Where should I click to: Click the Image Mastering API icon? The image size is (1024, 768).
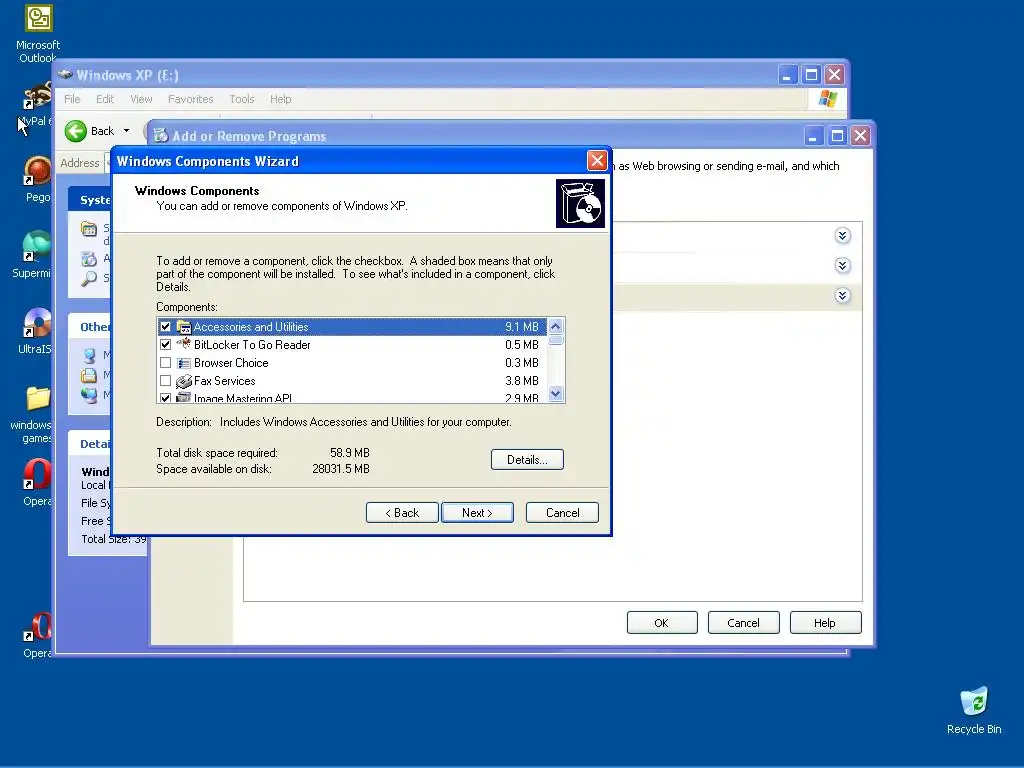tap(184, 398)
